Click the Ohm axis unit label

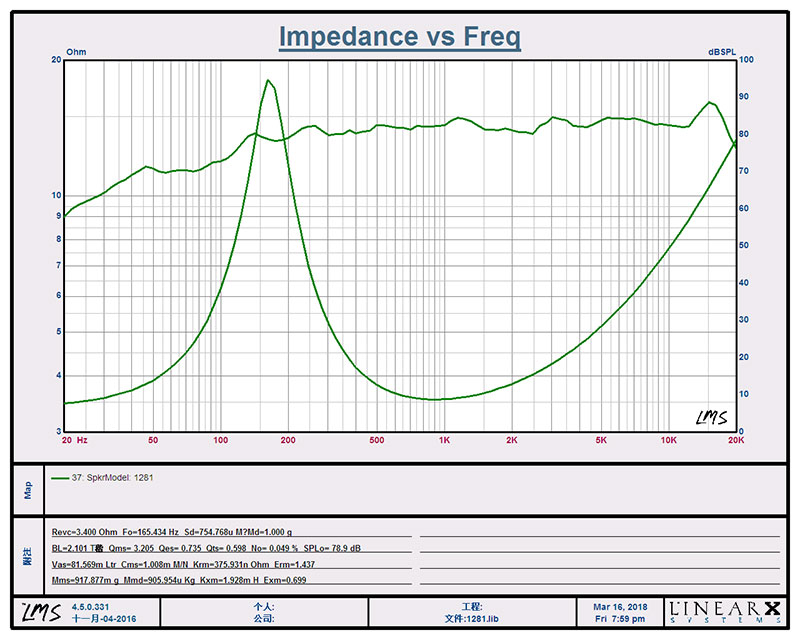(x=76, y=51)
